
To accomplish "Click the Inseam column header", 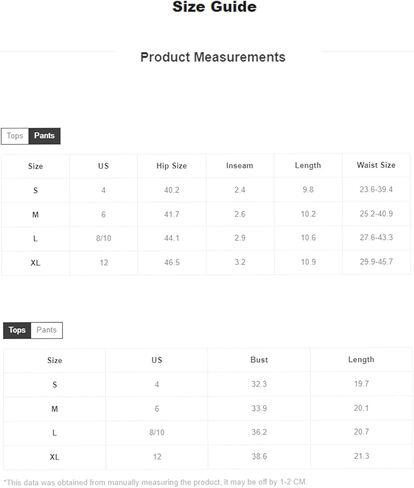I will (240, 165).
